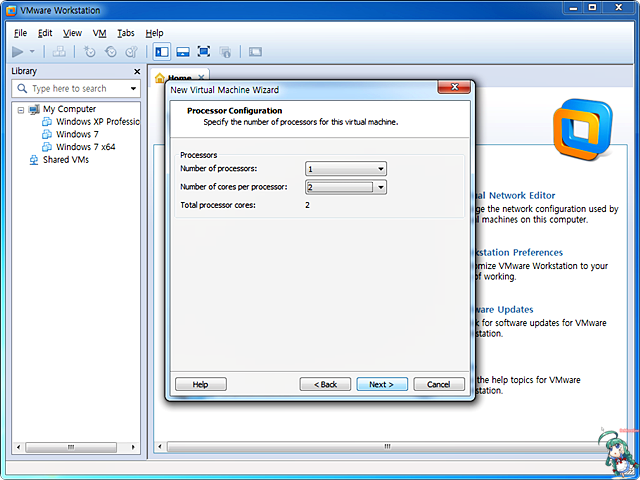Select the Windows 7 x64 virtual machine
This screenshot has height=480, width=640.
coord(86,147)
